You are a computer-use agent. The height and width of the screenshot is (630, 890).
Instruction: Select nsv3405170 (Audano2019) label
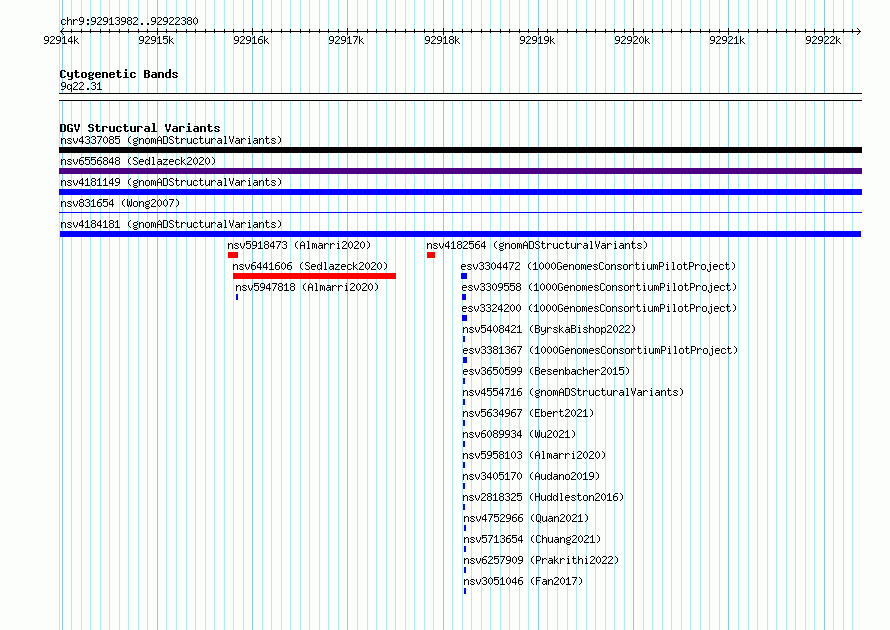pos(531,476)
